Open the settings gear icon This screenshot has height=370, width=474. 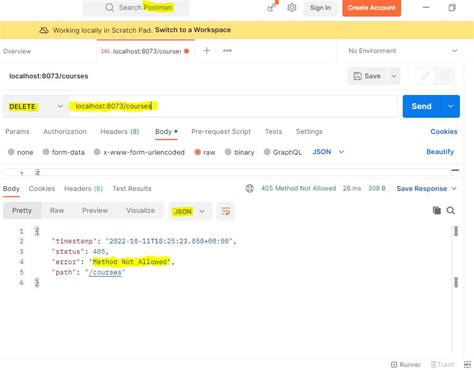[292, 7]
